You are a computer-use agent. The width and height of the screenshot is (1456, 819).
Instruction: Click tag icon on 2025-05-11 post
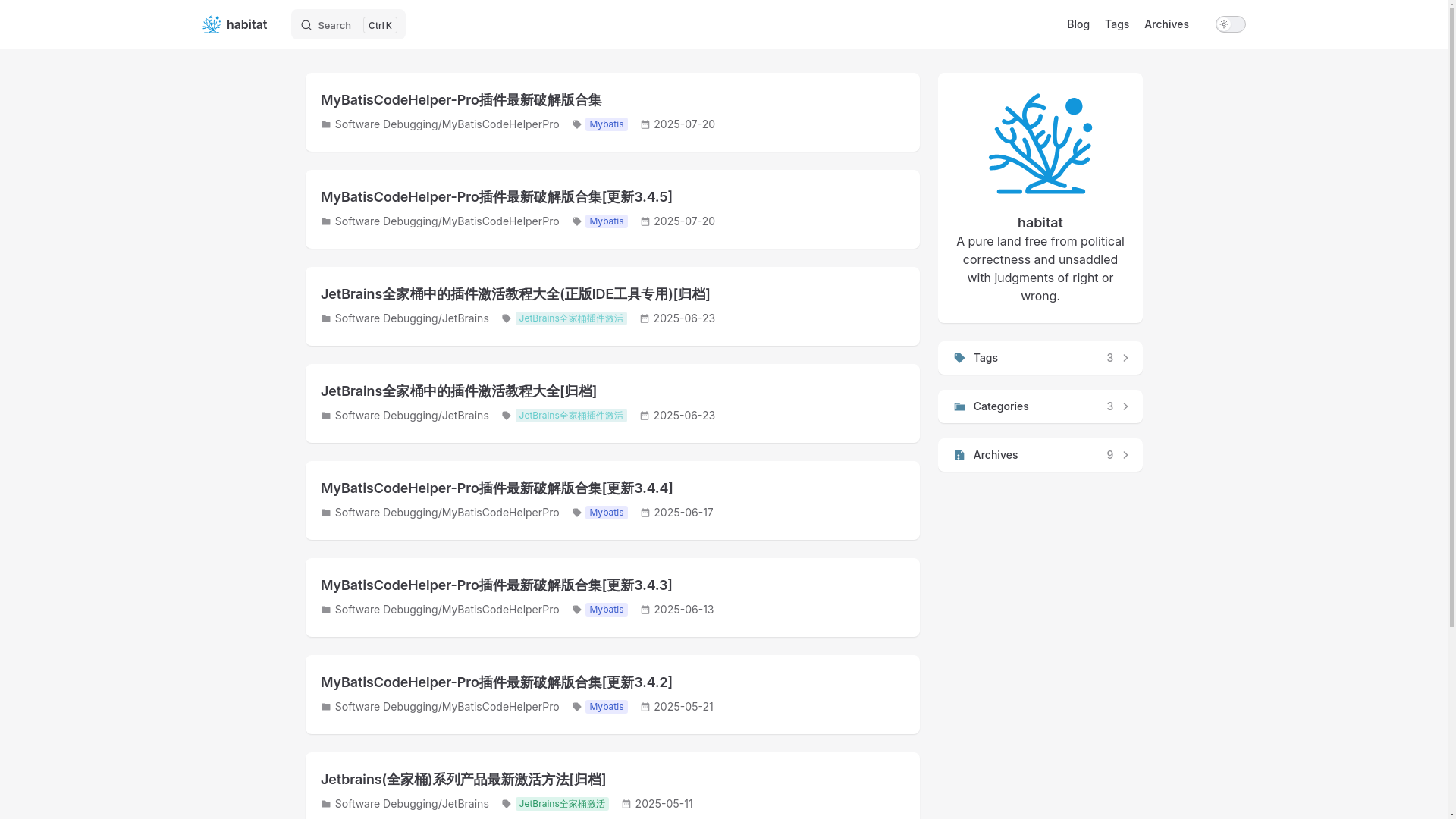(x=507, y=804)
